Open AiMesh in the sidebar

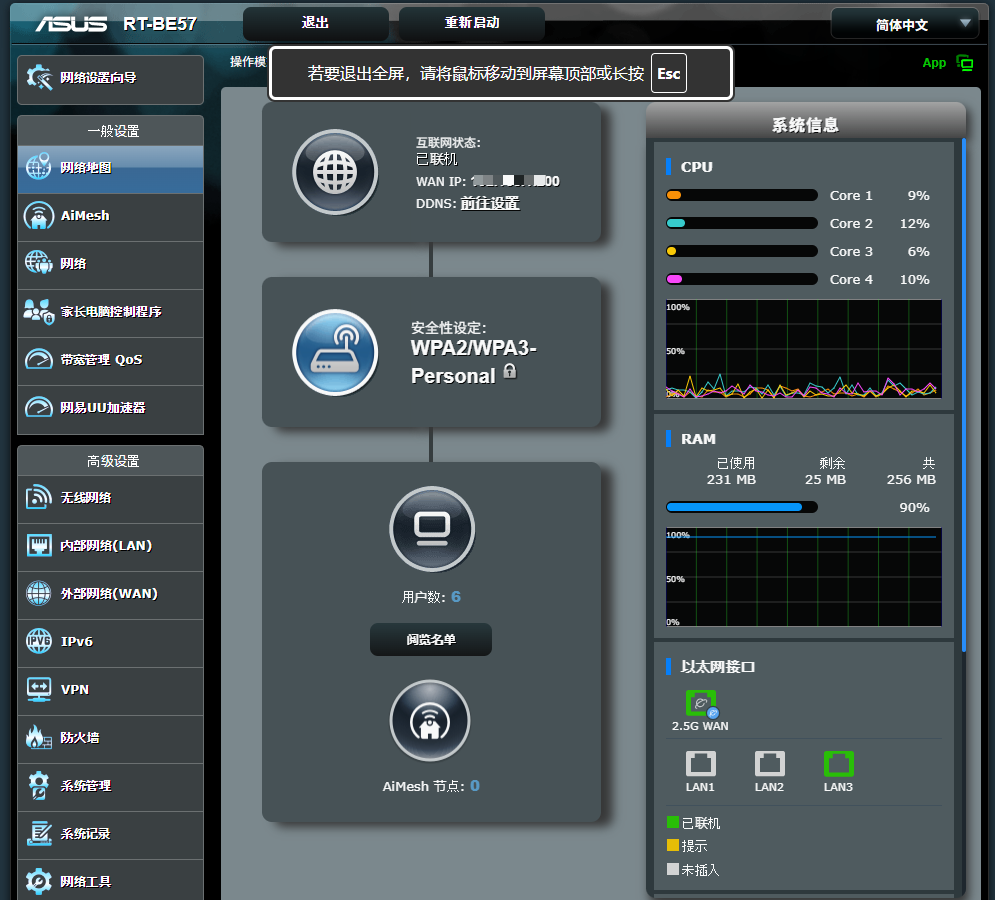110,216
